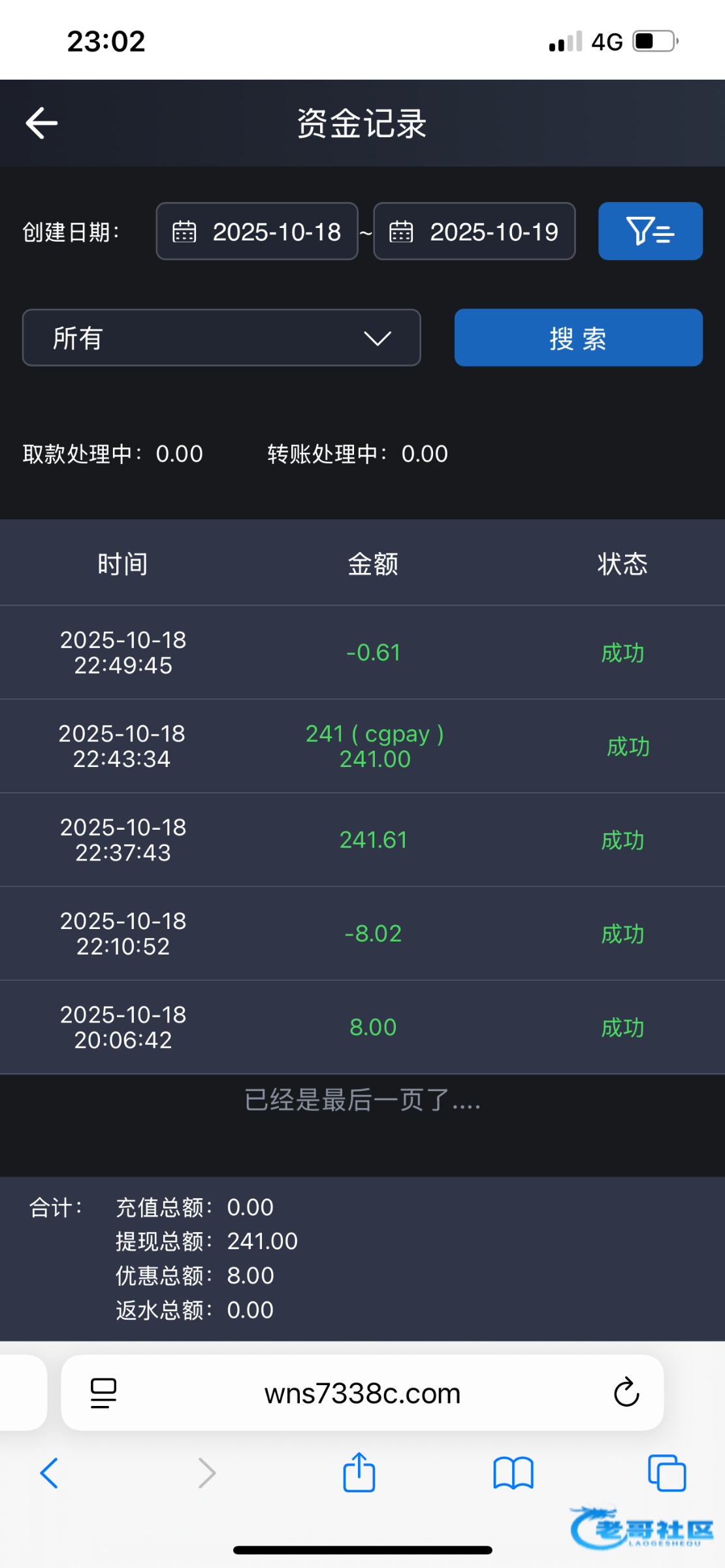
Task: Open end date 2025-10-19 picker
Action: tap(494, 232)
